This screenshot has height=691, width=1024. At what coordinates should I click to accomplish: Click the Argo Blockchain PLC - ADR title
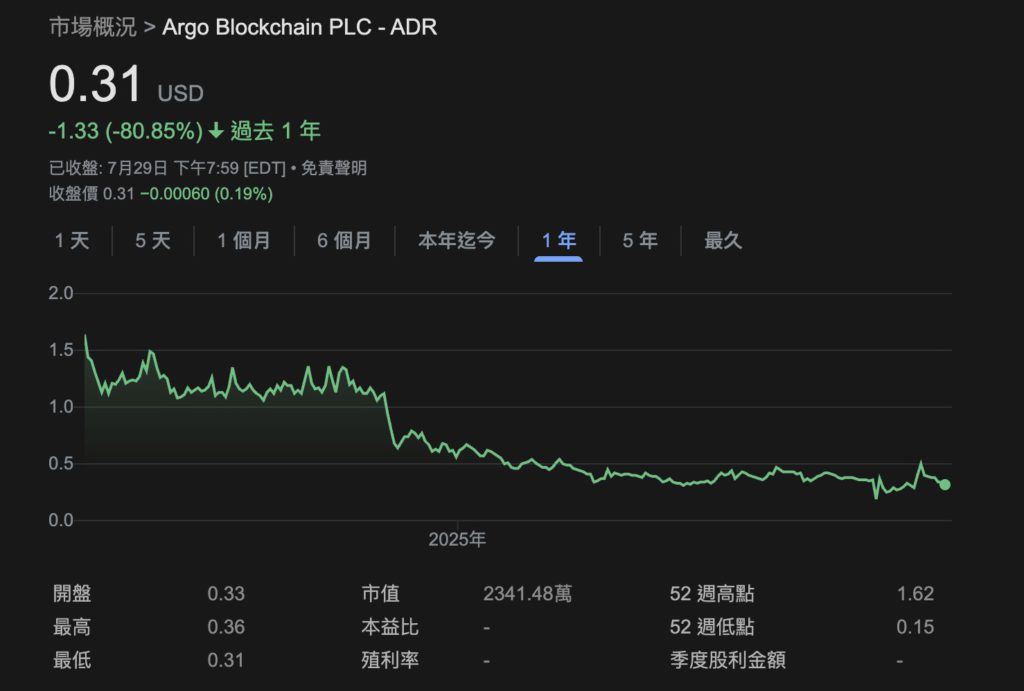[x=299, y=27]
